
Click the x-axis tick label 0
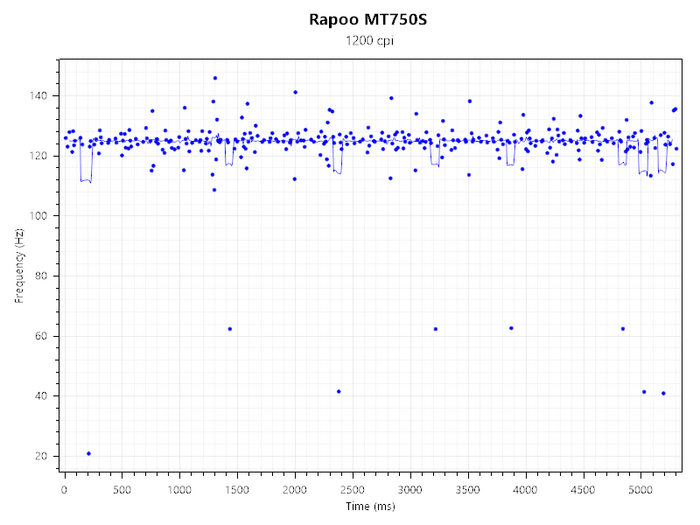pos(65,490)
